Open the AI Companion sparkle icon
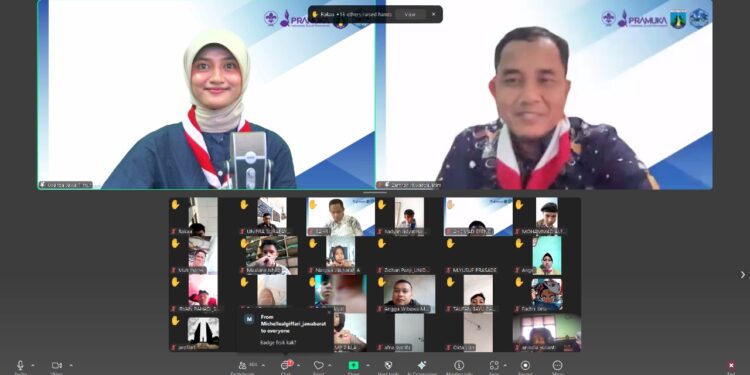Viewport: 750px width, 375px height. (x=421, y=365)
